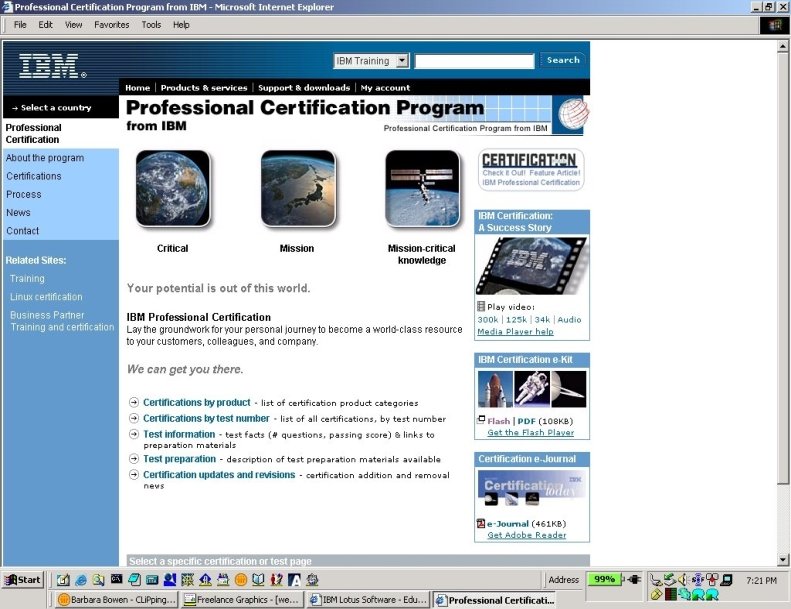Open the e-Journal (461KB) PDF link
Image resolution: width=791 pixels, height=609 pixels.
coord(507,524)
